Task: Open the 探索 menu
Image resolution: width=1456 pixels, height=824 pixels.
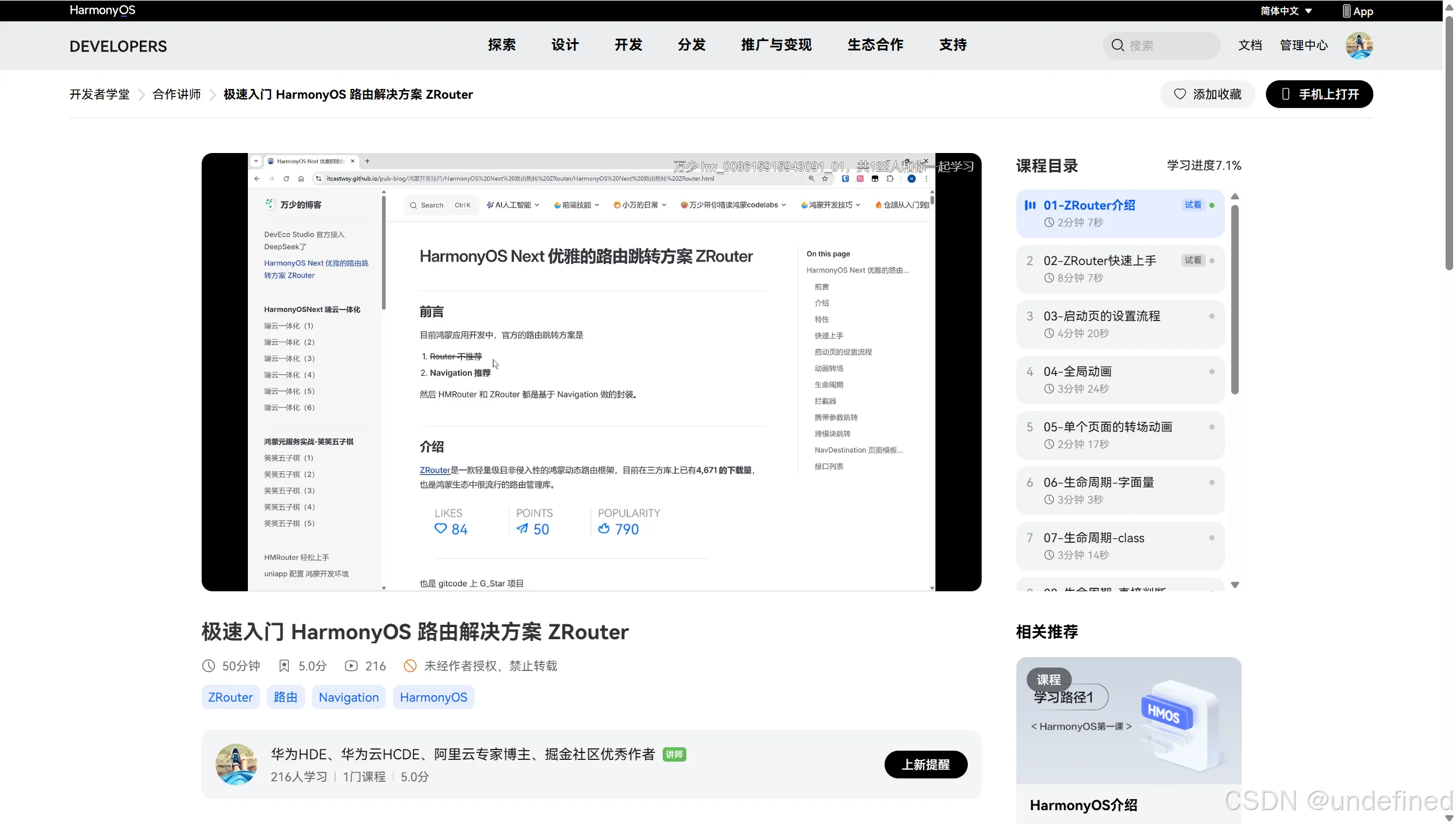Action: pyautogui.click(x=502, y=45)
